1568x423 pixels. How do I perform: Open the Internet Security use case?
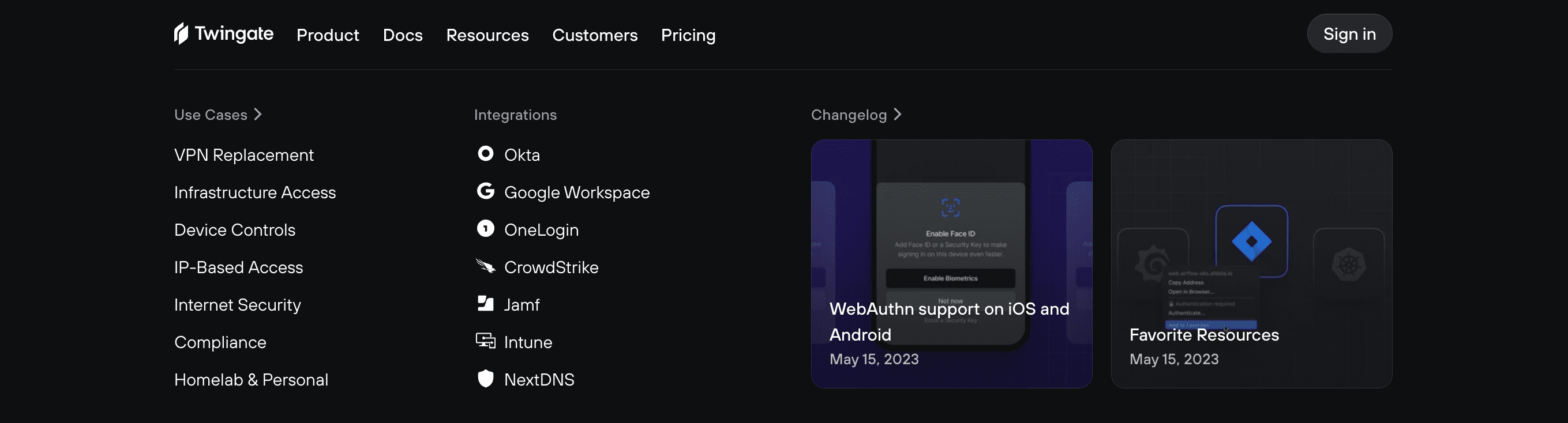pos(237,305)
